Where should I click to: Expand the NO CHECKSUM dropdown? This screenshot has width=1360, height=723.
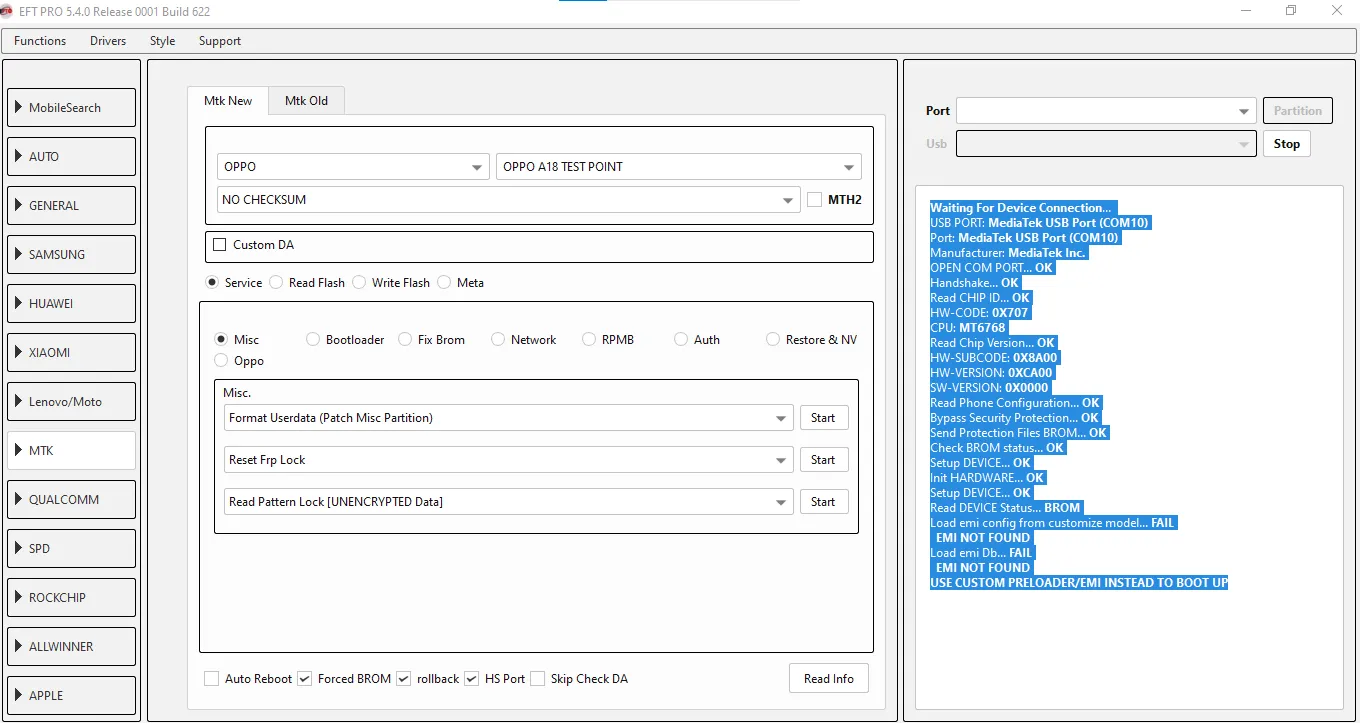(x=789, y=200)
